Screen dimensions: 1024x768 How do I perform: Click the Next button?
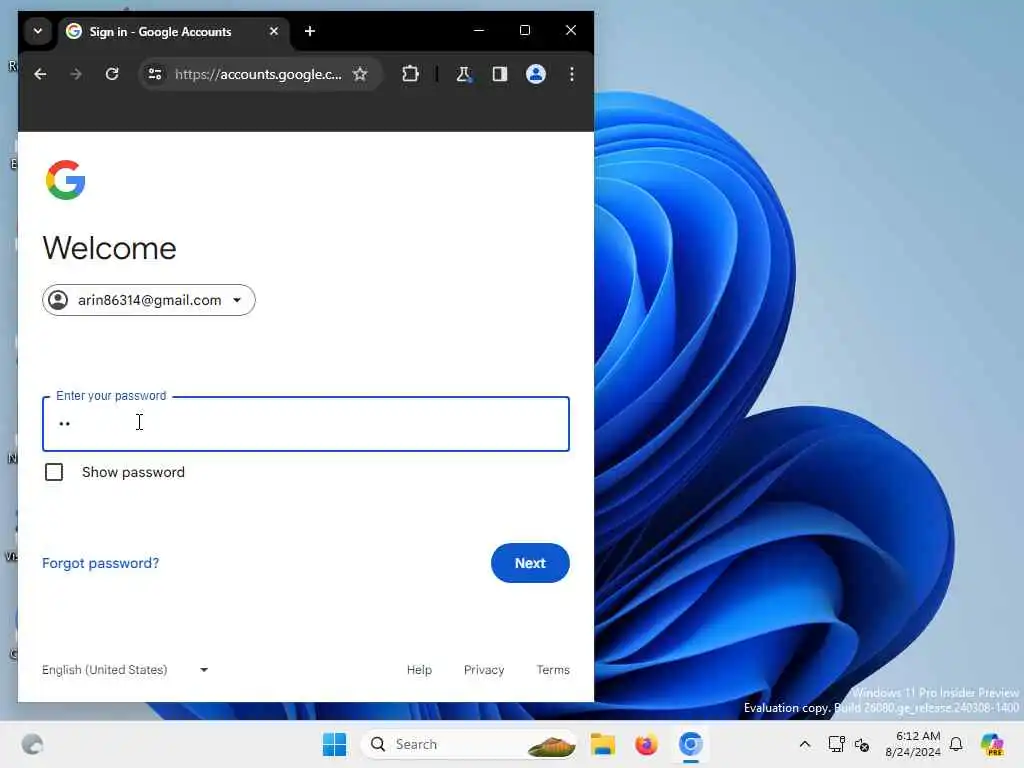point(530,563)
